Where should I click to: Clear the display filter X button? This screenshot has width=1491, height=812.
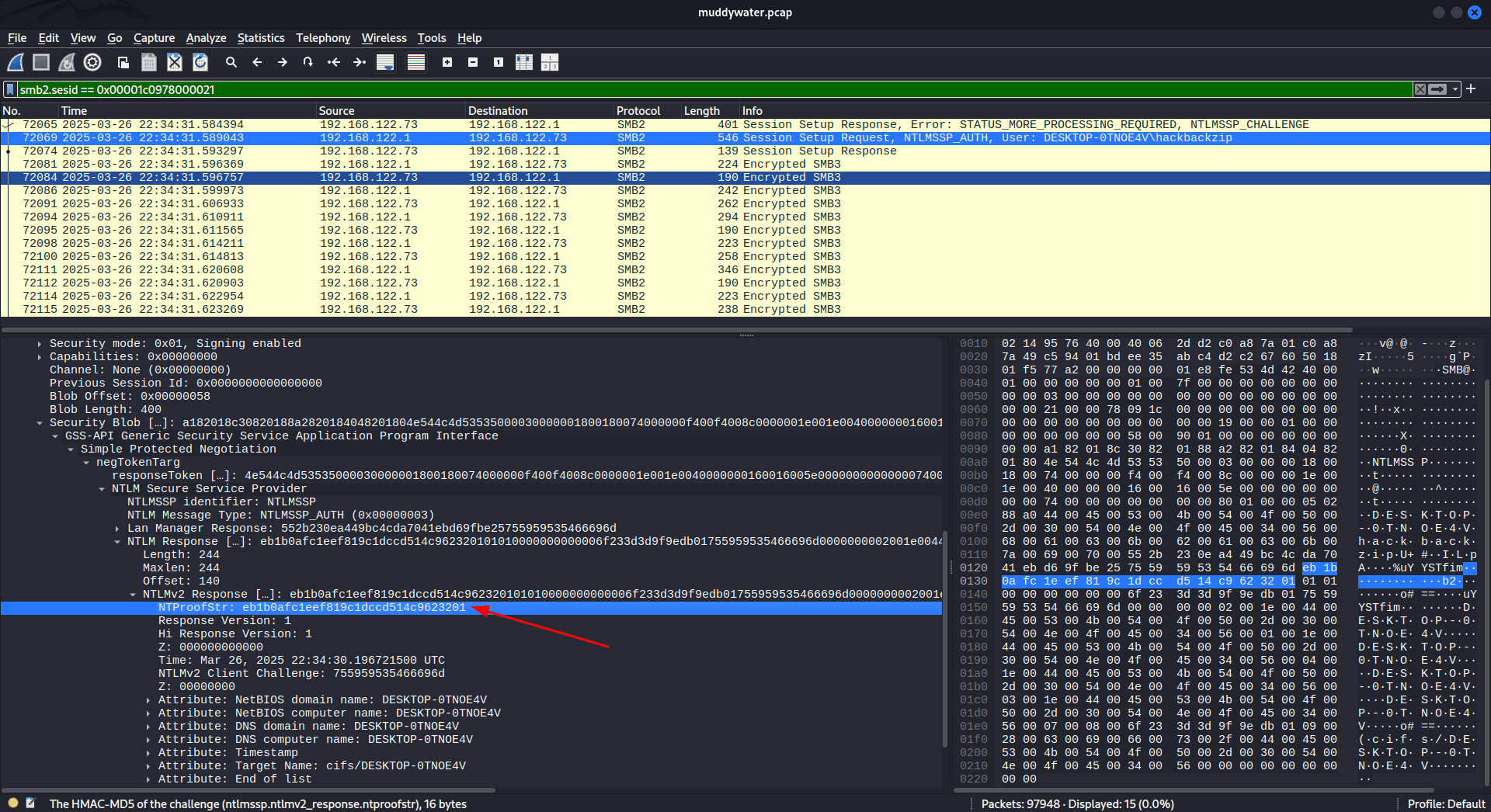coord(1420,89)
